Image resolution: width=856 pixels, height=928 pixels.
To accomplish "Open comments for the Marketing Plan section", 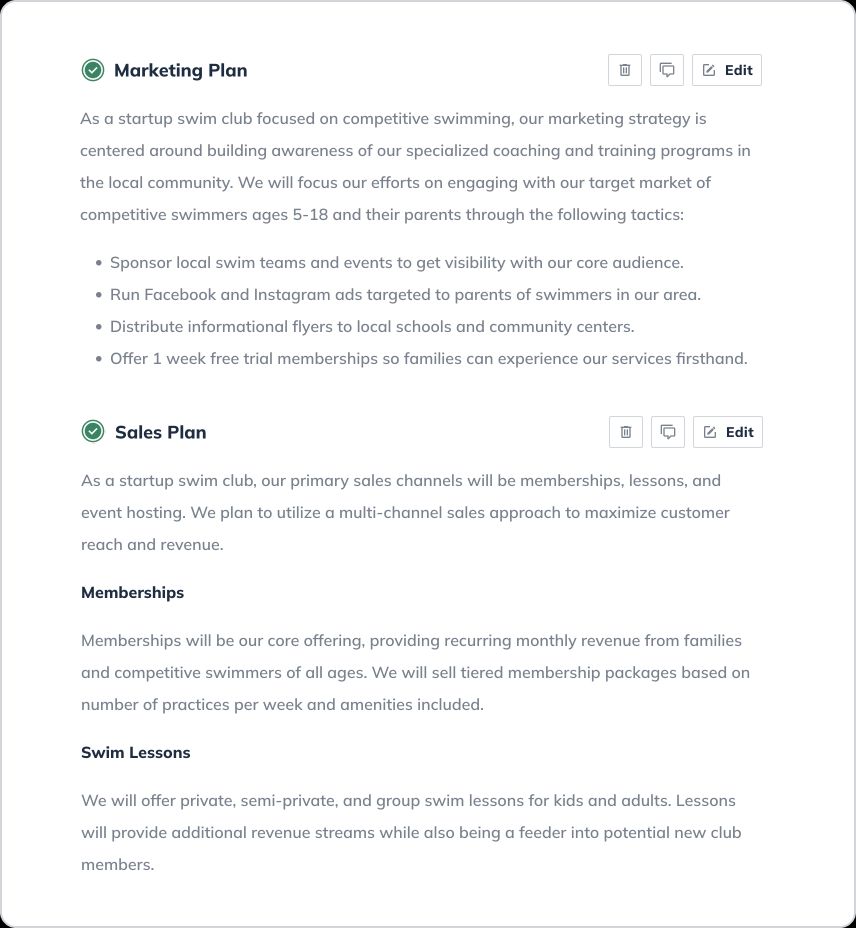I will point(667,70).
